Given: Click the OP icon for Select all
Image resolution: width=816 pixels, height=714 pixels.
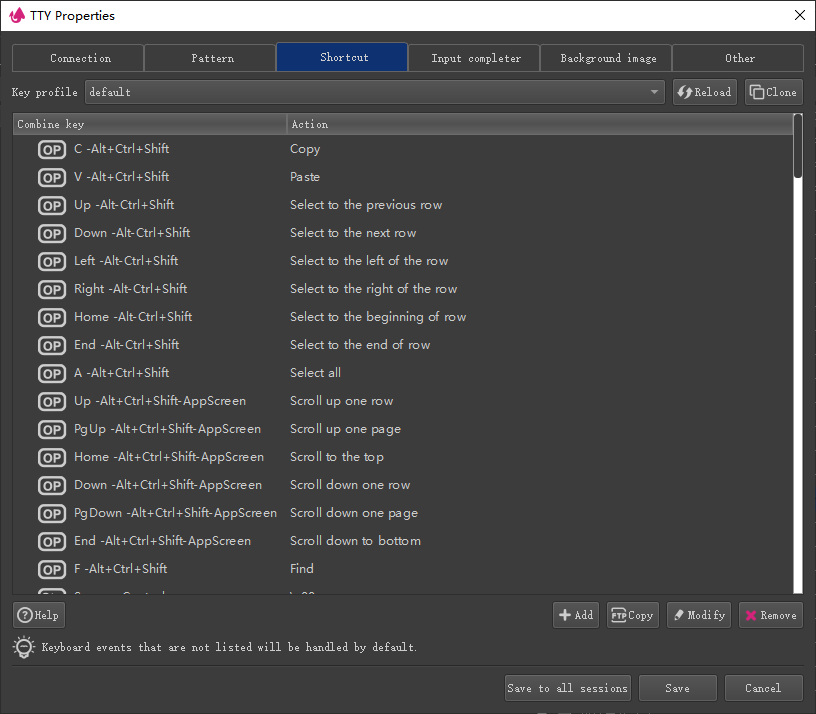Looking at the screenshot, I should 52,374.
